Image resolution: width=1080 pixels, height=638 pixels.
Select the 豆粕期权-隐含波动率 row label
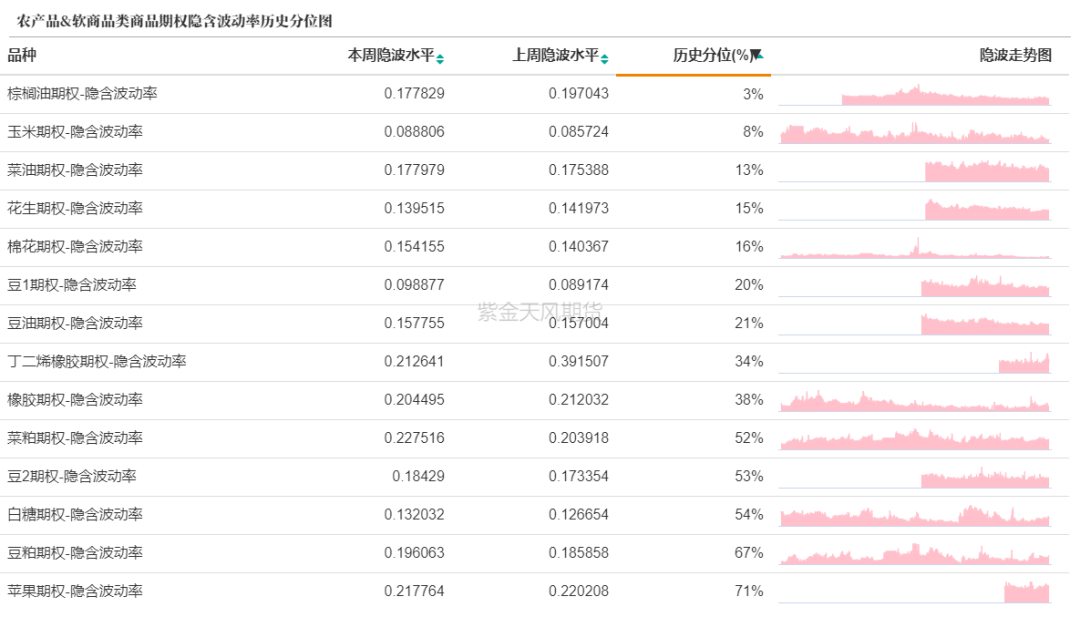[x=75, y=553]
